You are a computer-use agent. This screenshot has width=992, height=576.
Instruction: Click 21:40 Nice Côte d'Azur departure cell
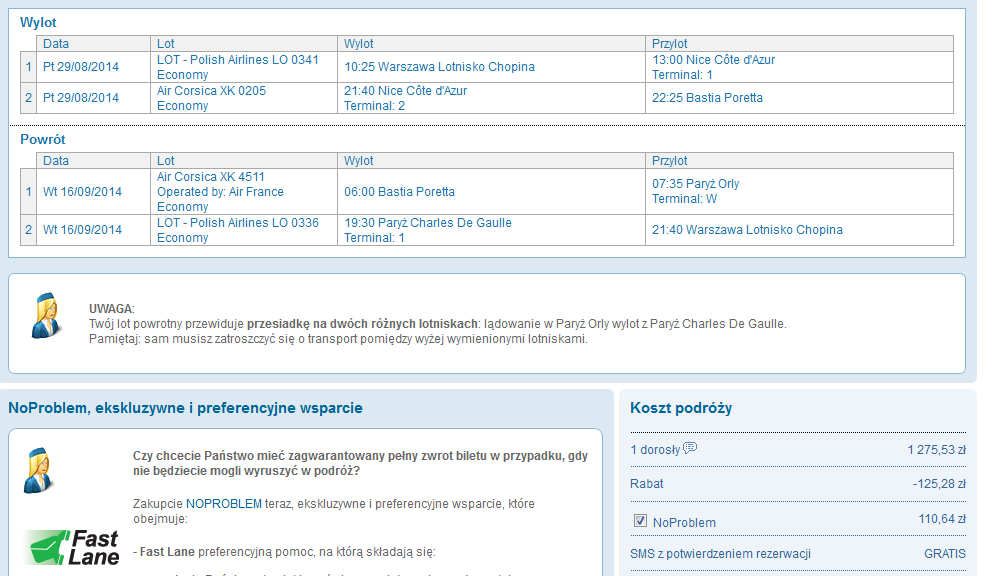(x=491, y=98)
